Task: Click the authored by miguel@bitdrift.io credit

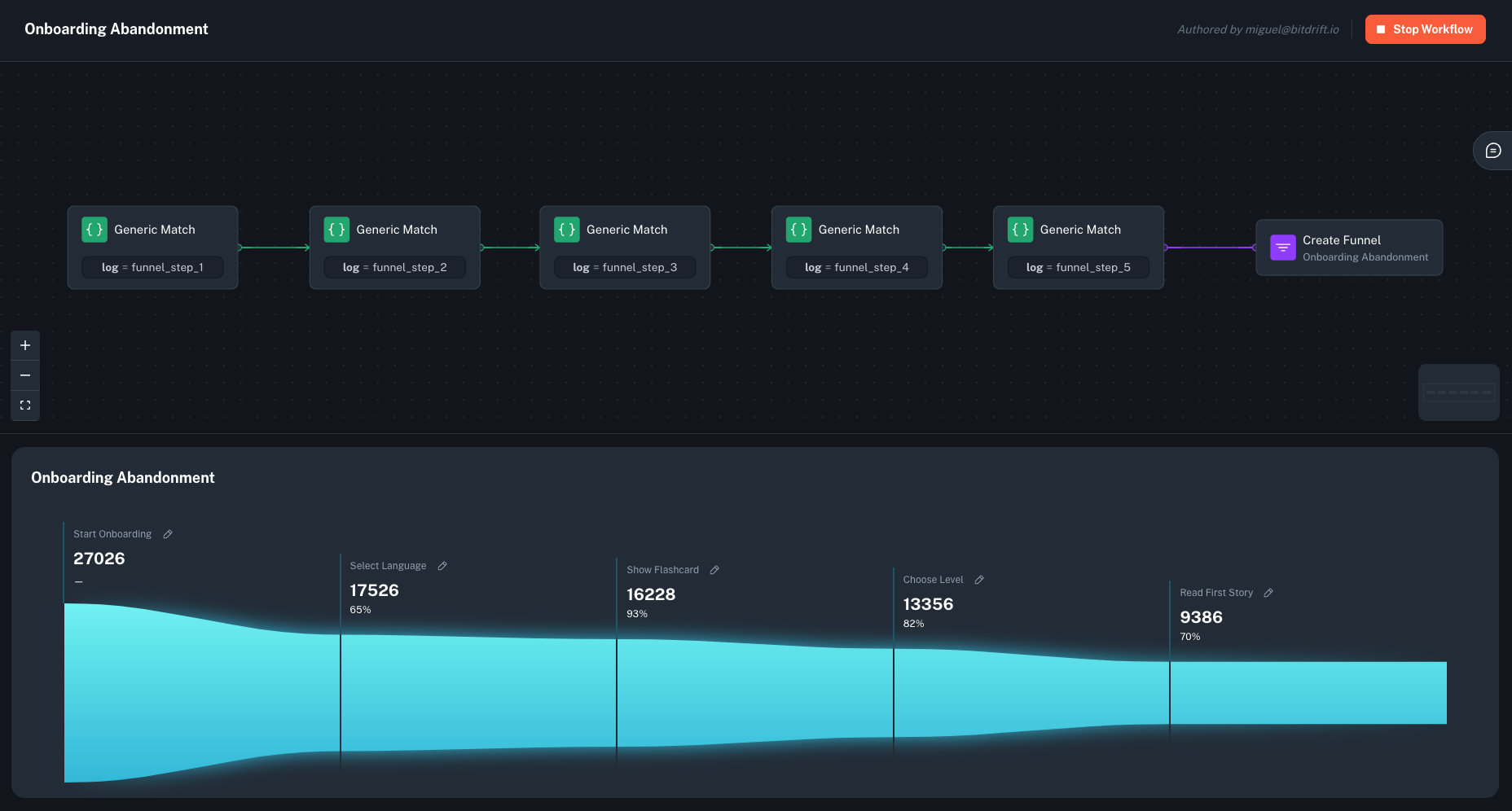Action: point(1258,29)
